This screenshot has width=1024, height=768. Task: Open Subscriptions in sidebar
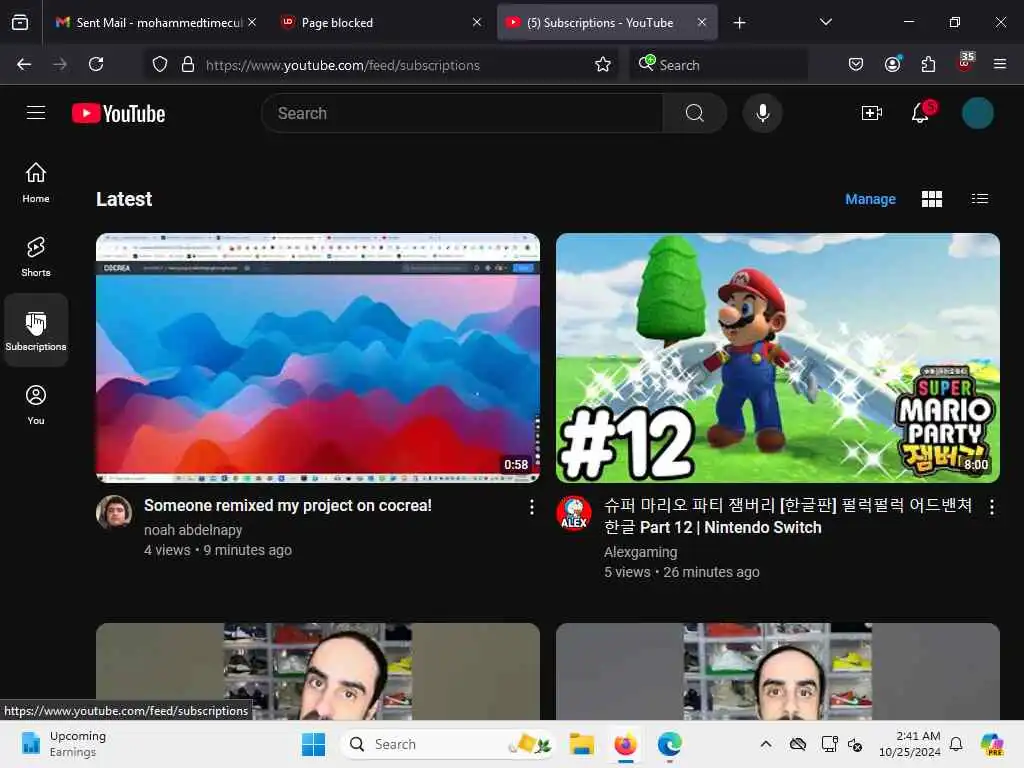(36, 330)
